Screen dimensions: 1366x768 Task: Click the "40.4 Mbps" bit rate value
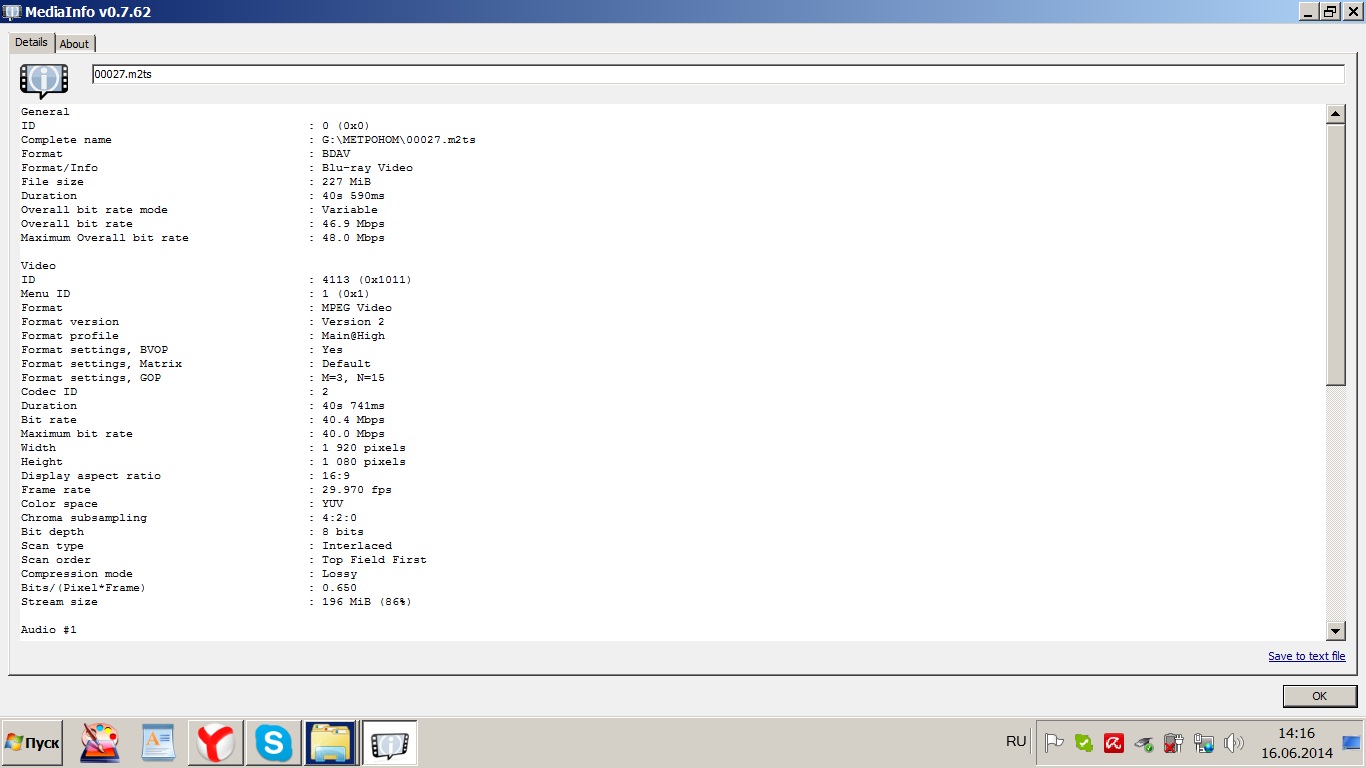pyautogui.click(x=353, y=420)
